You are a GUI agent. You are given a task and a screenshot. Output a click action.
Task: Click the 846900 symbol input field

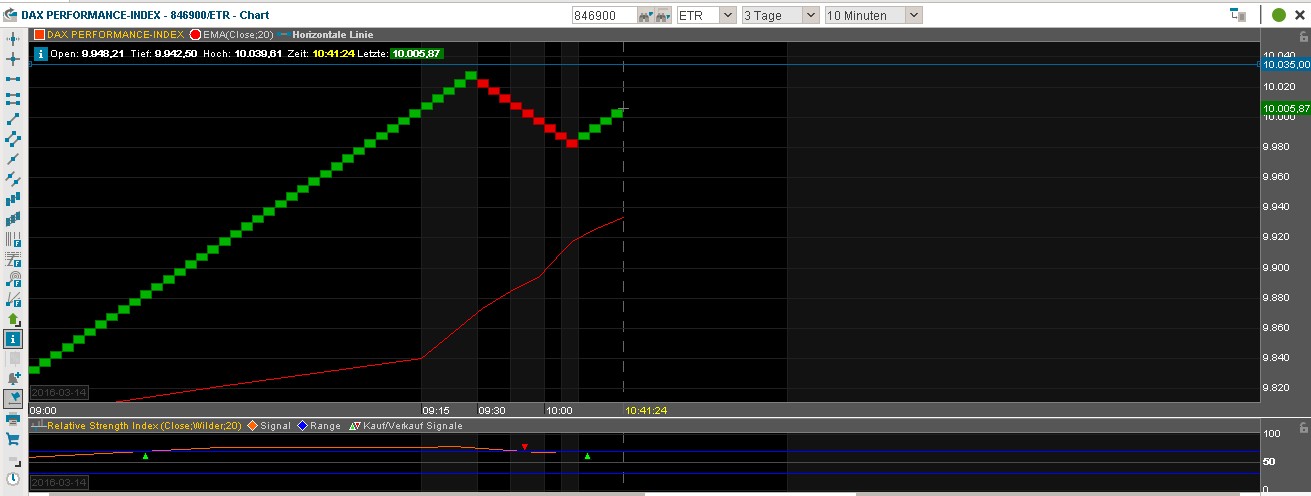coord(605,15)
